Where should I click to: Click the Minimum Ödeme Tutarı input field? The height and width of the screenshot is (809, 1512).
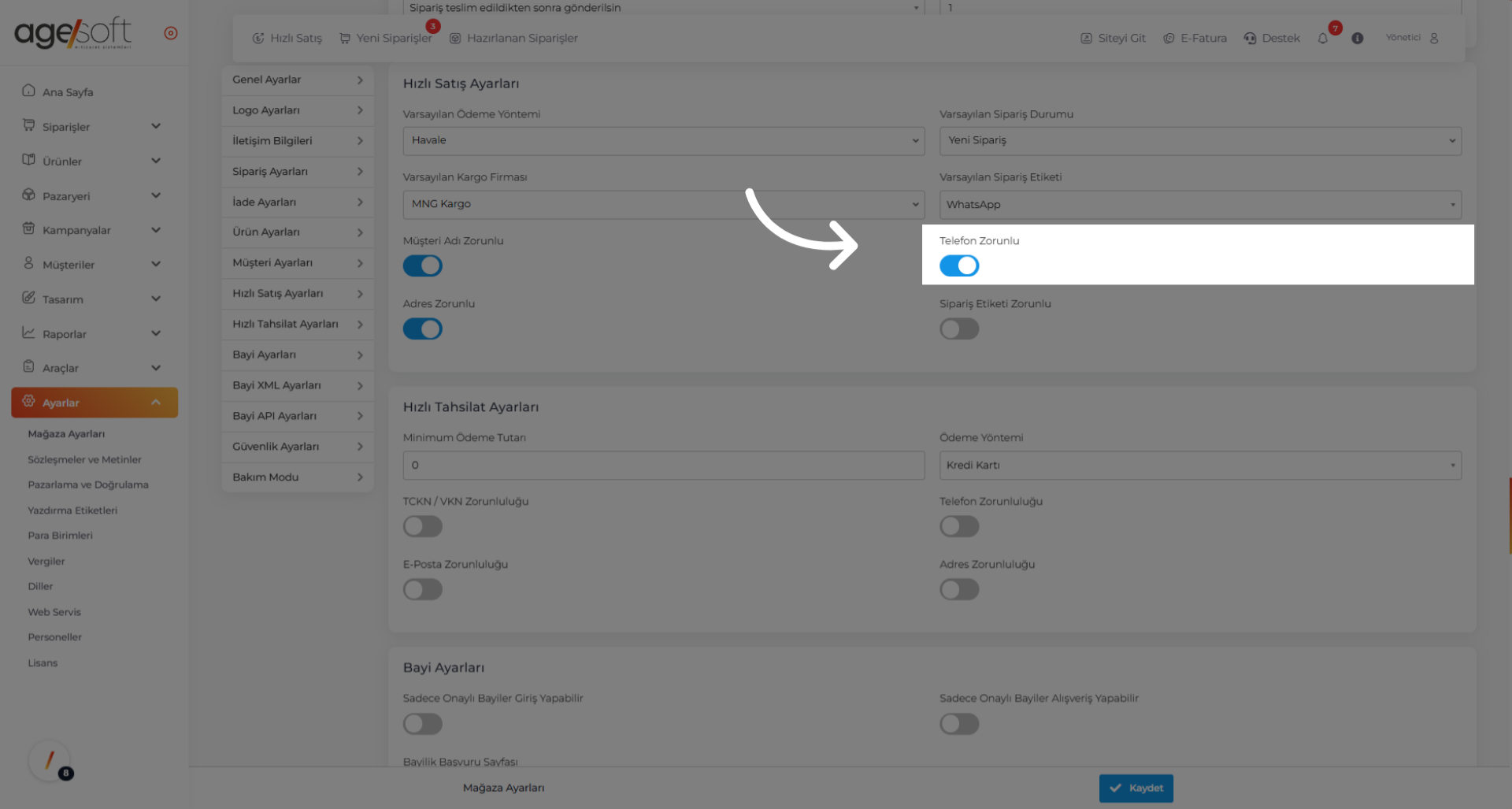(x=663, y=466)
